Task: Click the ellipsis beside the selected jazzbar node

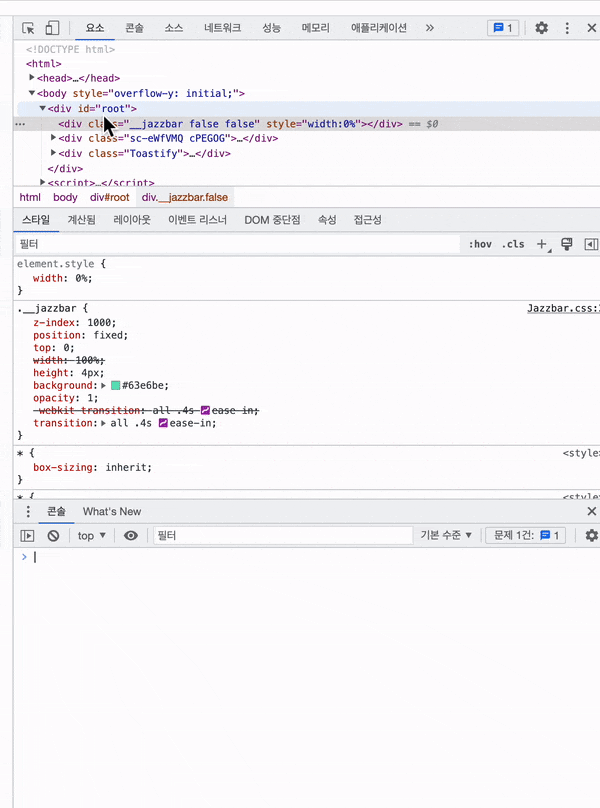Action: (20, 124)
